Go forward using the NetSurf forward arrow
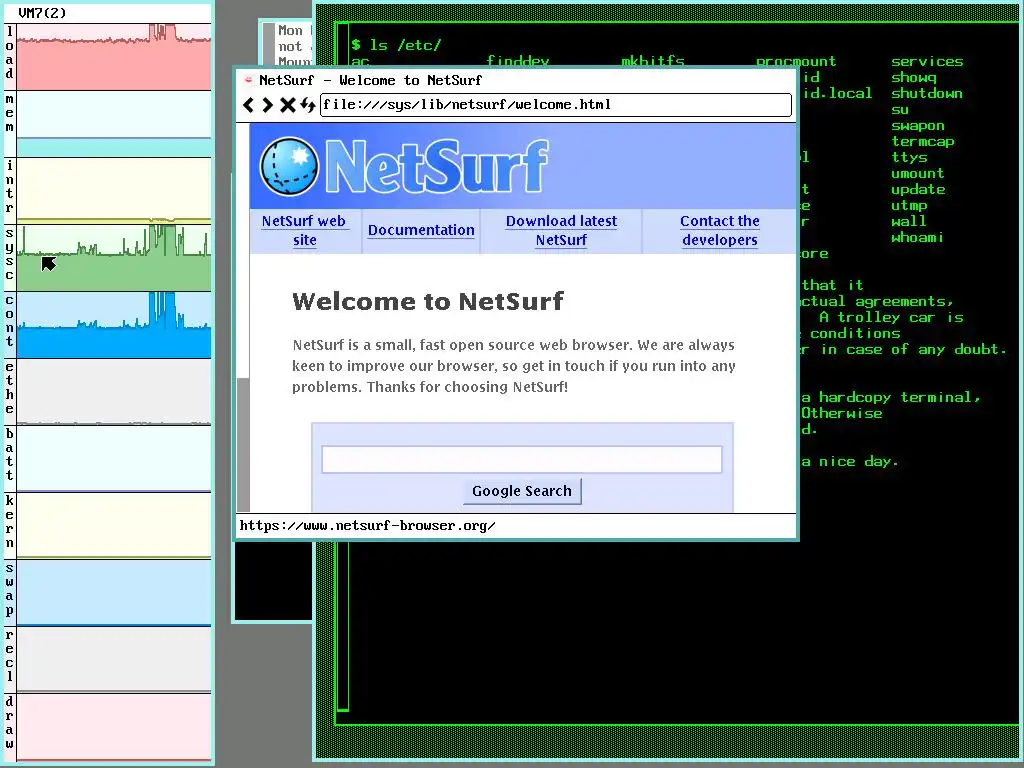 tap(267, 104)
